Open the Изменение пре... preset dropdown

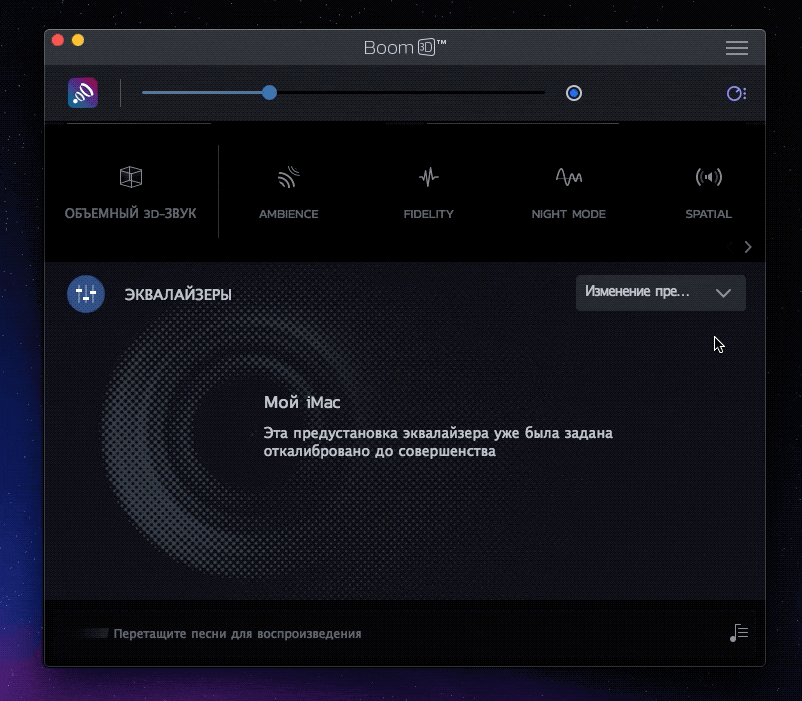(x=661, y=293)
